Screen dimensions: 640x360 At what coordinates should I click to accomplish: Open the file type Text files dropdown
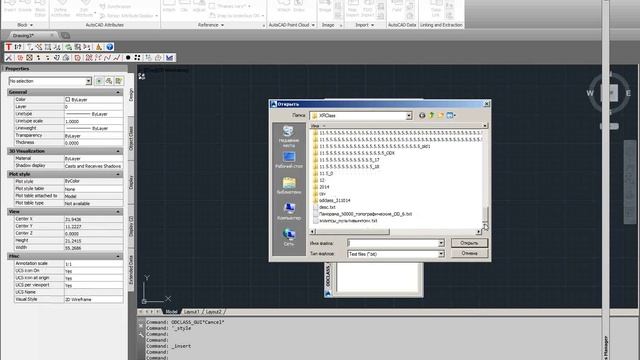(441, 254)
